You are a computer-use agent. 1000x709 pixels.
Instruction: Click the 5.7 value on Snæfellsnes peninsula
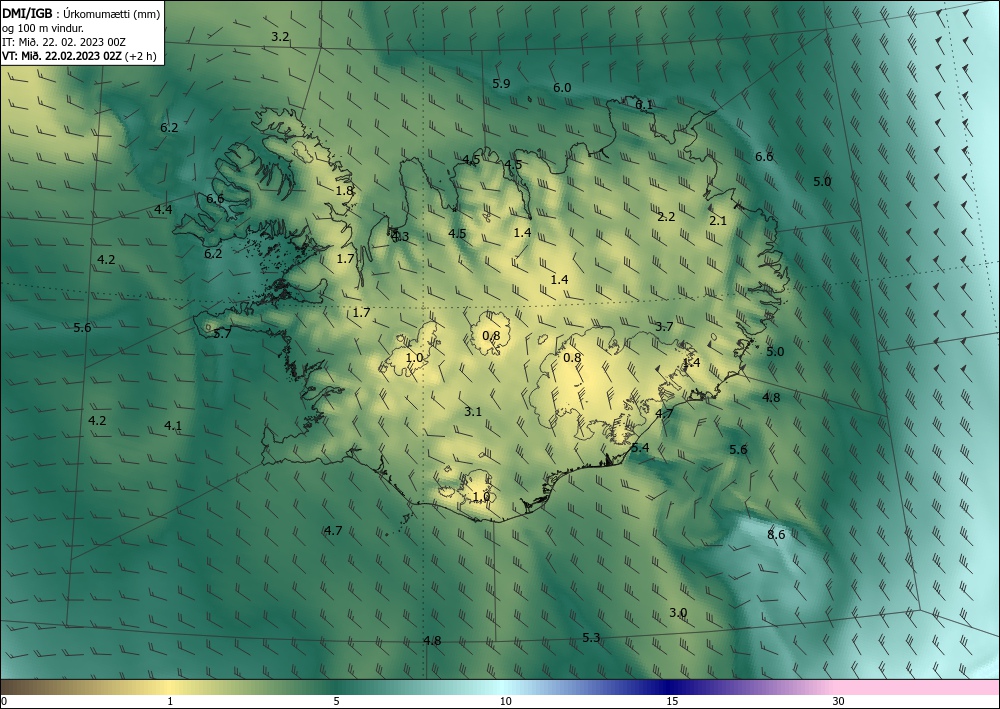click(222, 333)
